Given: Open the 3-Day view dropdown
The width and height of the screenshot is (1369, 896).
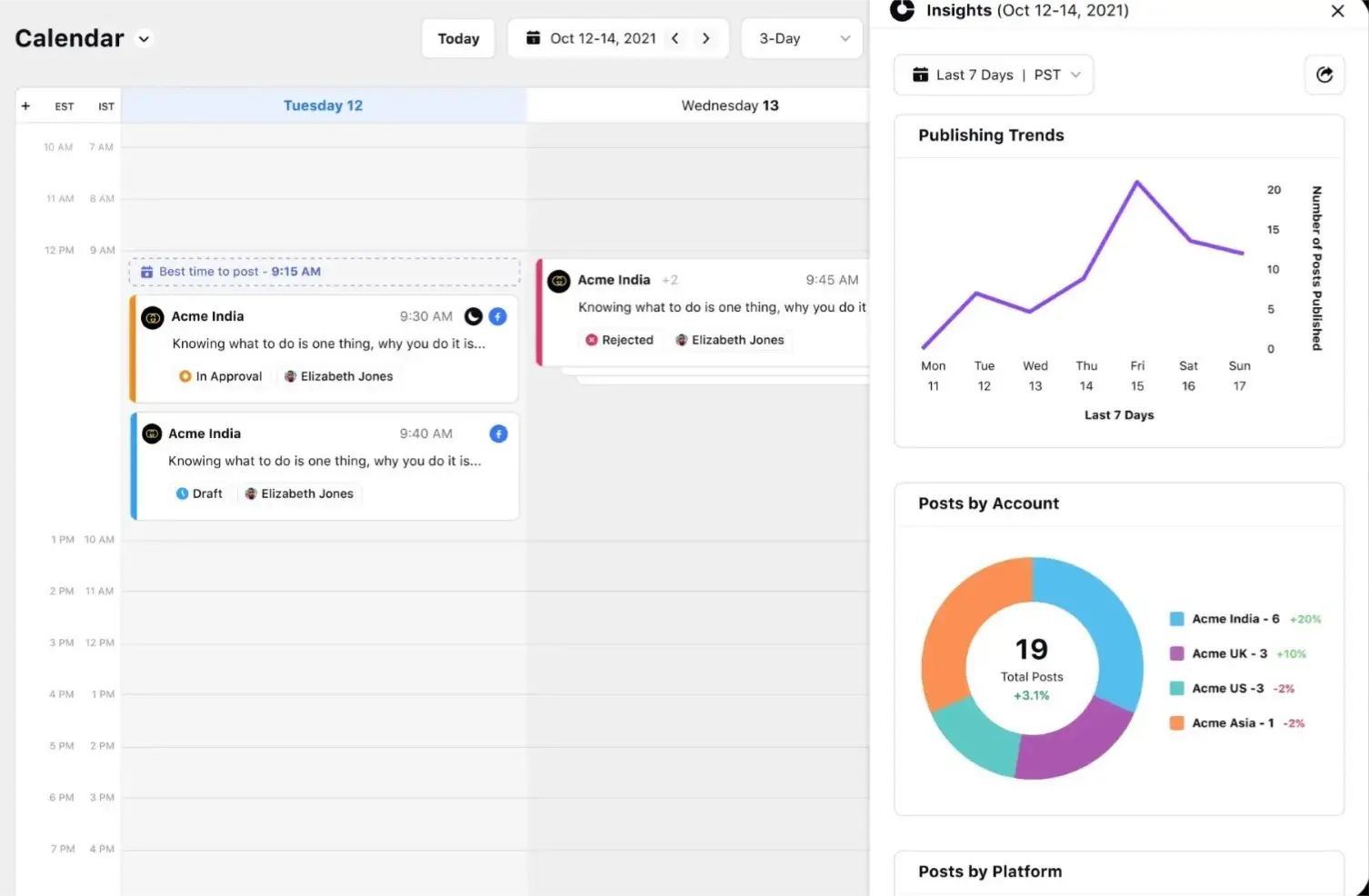Looking at the screenshot, I should coord(801,38).
